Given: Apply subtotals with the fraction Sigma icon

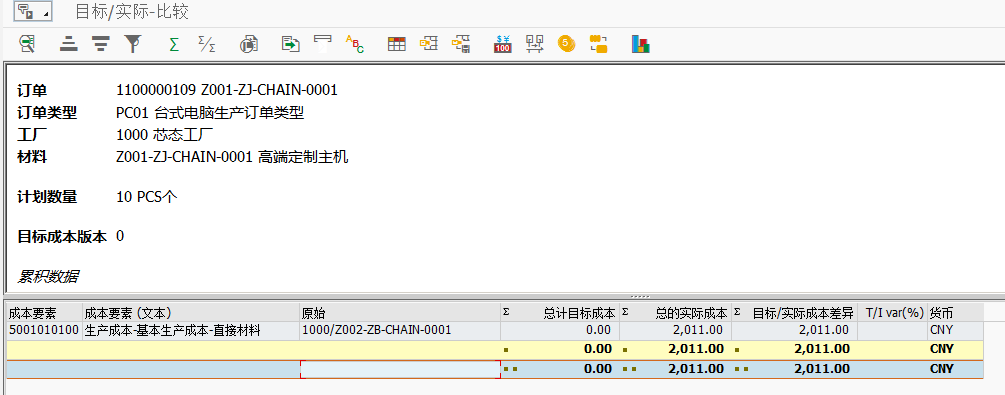Looking at the screenshot, I should click(206, 44).
